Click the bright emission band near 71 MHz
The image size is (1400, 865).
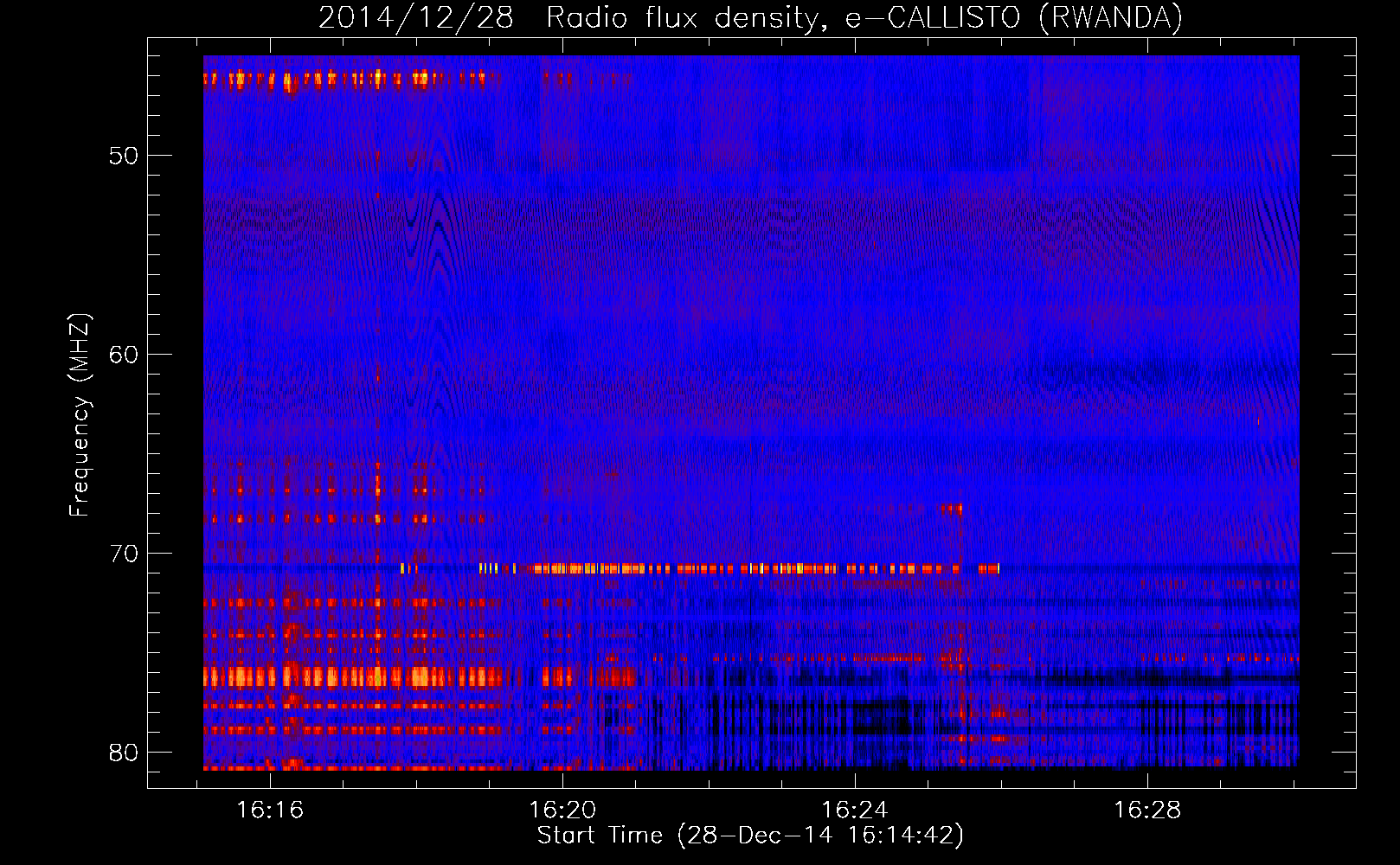tap(700, 569)
